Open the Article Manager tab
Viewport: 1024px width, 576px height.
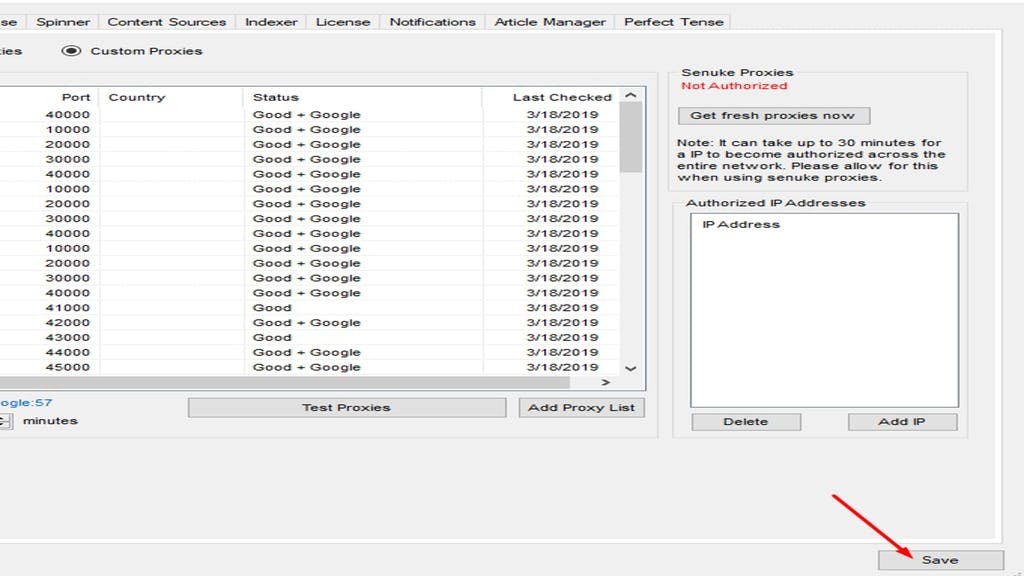click(x=550, y=22)
